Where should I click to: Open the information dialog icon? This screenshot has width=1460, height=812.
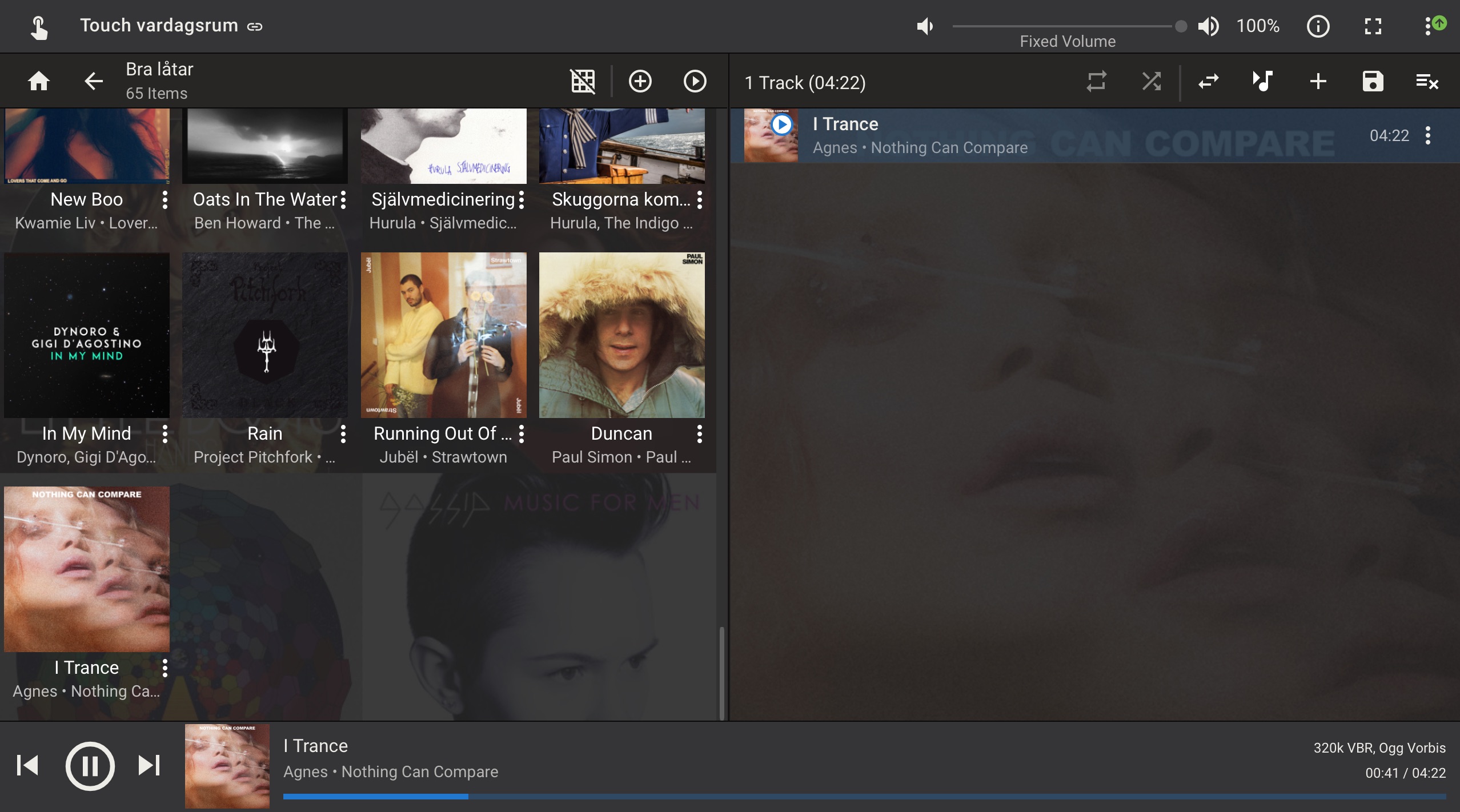click(x=1318, y=26)
